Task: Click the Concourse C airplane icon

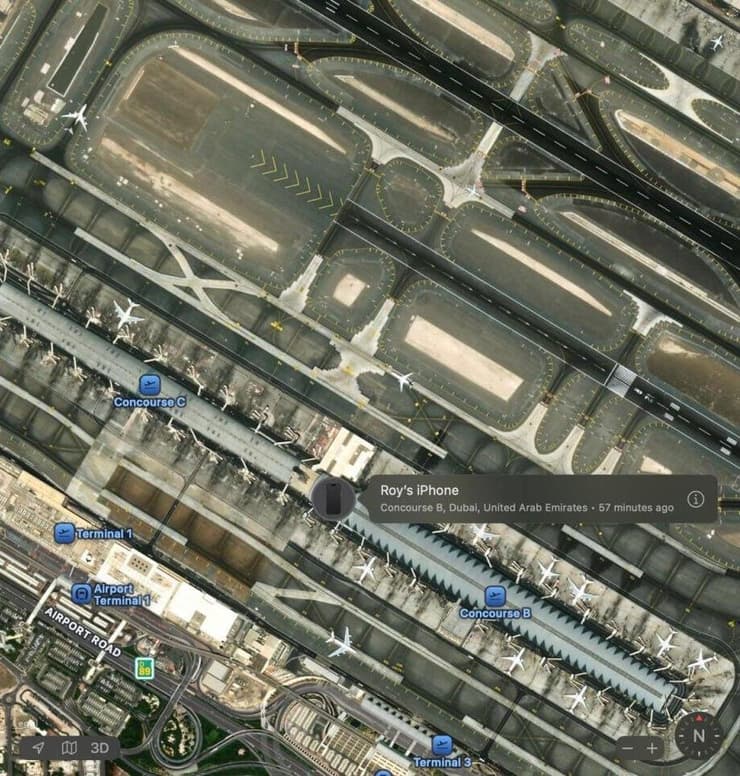Action: 149,384
